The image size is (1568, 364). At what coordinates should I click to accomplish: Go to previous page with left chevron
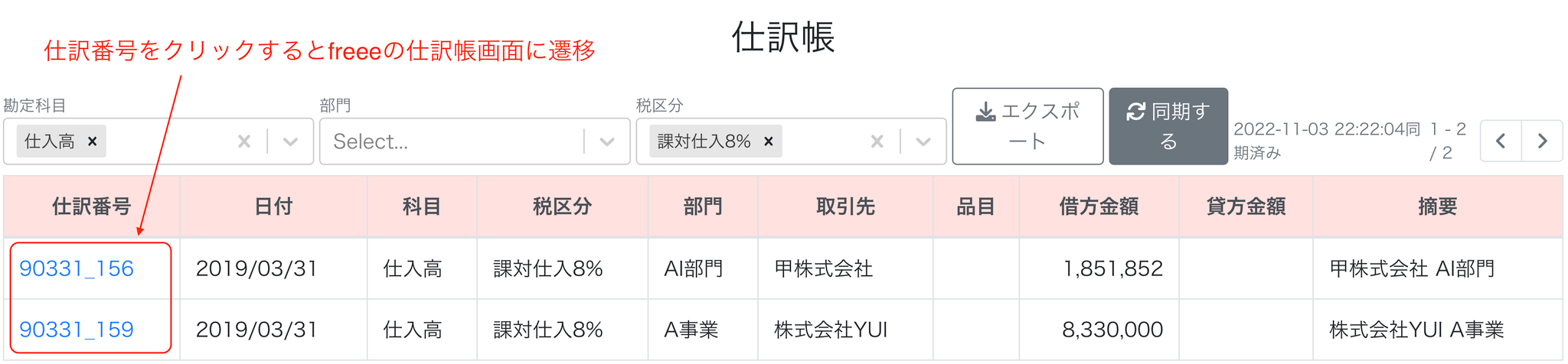click(1501, 141)
